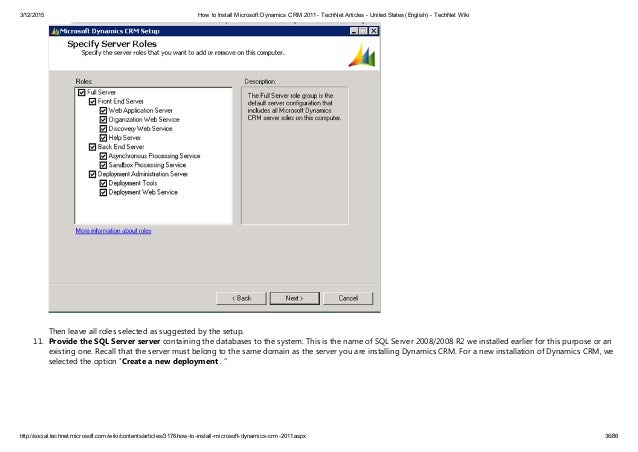Image resolution: width=638 pixels, height=452 pixels.
Task: Click the Specify Server Roles heading
Action: click(x=112, y=44)
